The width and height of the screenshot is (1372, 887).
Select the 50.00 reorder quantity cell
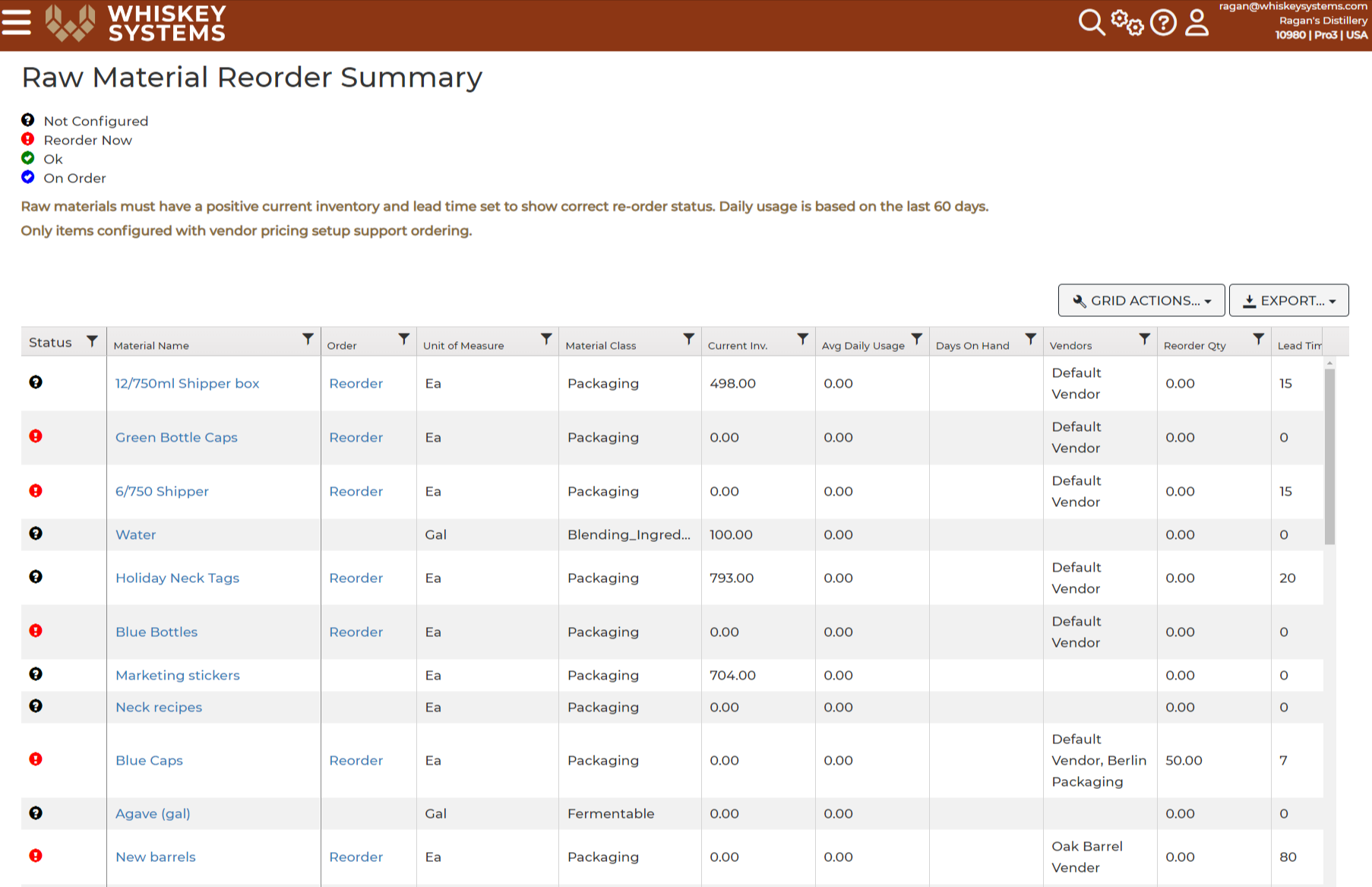coord(1214,761)
